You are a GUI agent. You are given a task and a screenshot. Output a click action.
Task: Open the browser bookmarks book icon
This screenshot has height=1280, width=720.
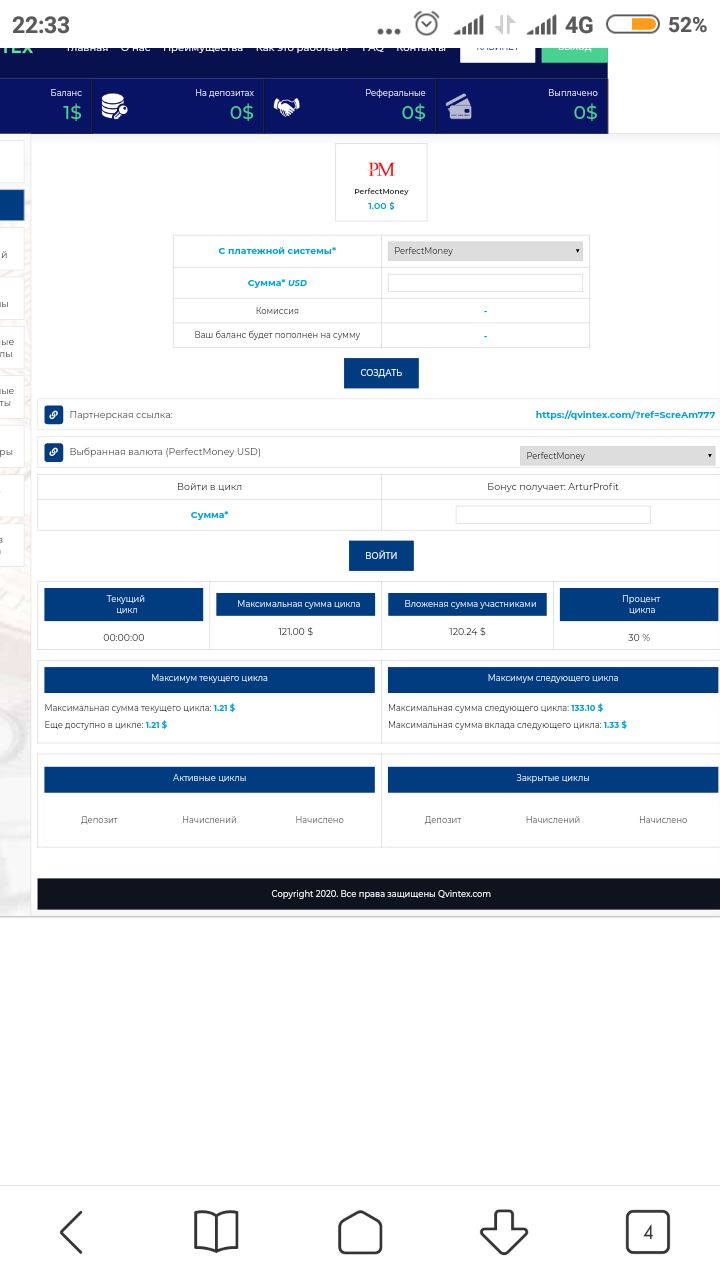tap(216, 1232)
